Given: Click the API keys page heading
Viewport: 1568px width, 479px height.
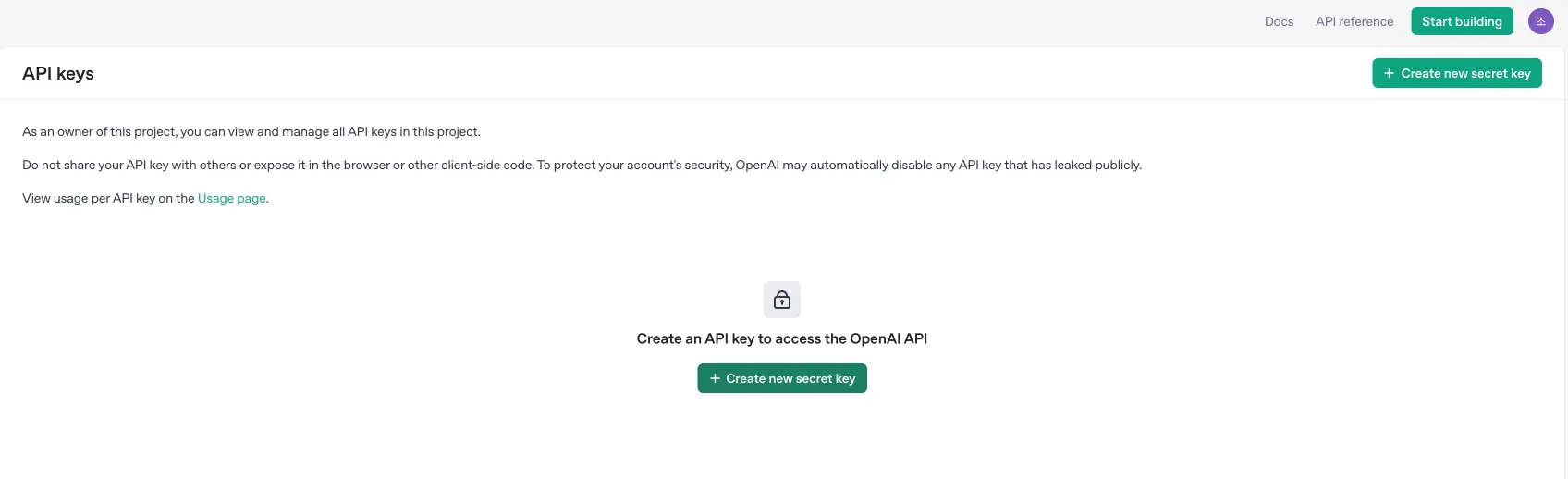Looking at the screenshot, I should coord(58,73).
